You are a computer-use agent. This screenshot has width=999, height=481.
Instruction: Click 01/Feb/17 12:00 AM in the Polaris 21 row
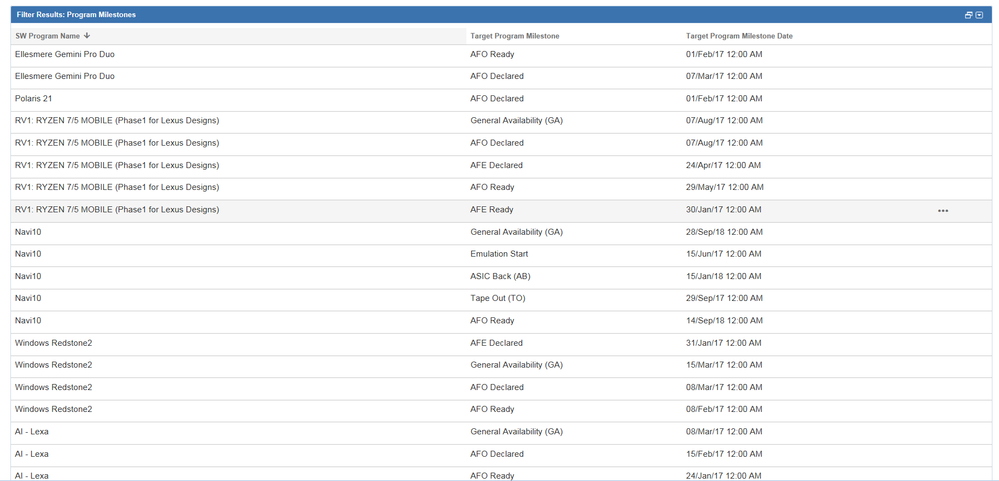pos(724,99)
